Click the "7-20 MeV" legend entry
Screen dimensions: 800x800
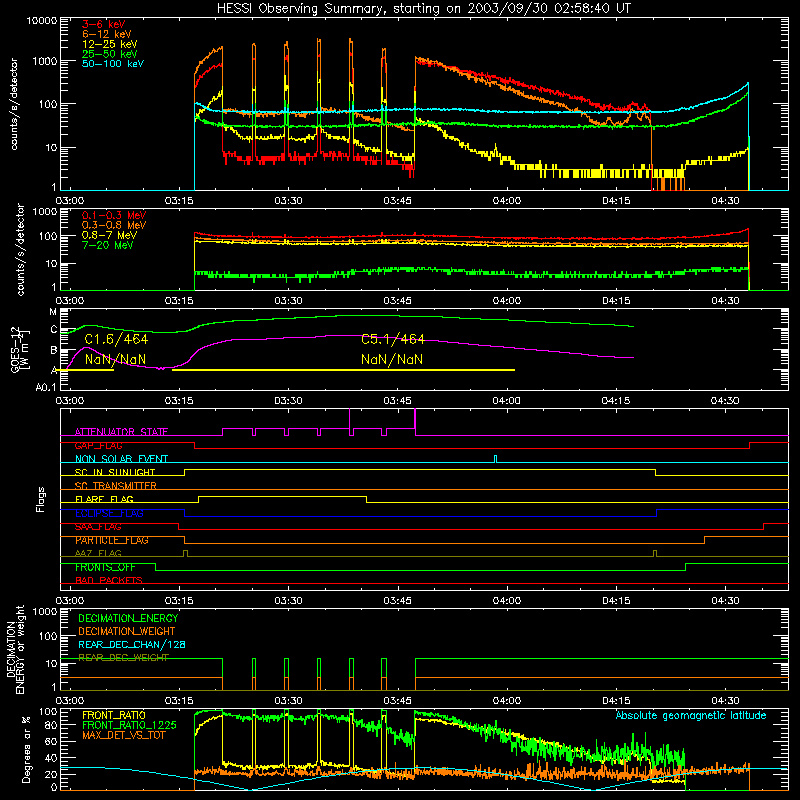point(108,245)
